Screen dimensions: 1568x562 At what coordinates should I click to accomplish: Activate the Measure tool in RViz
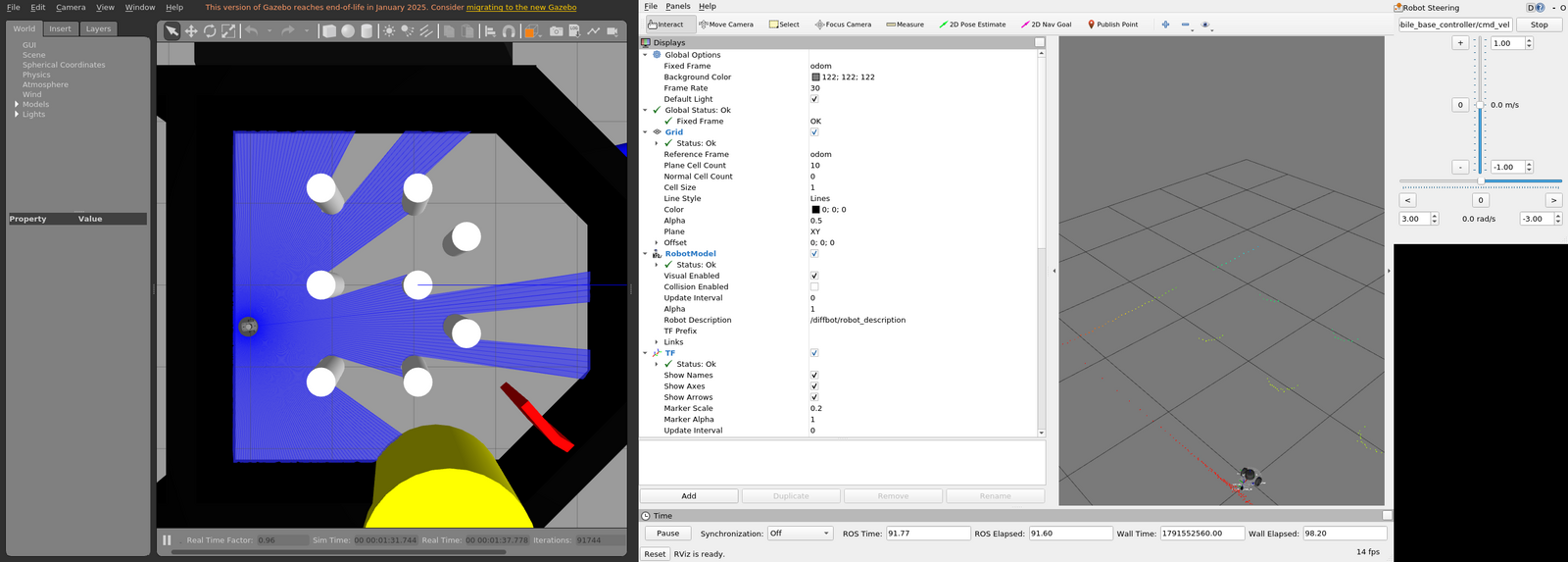click(x=905, y=25)
